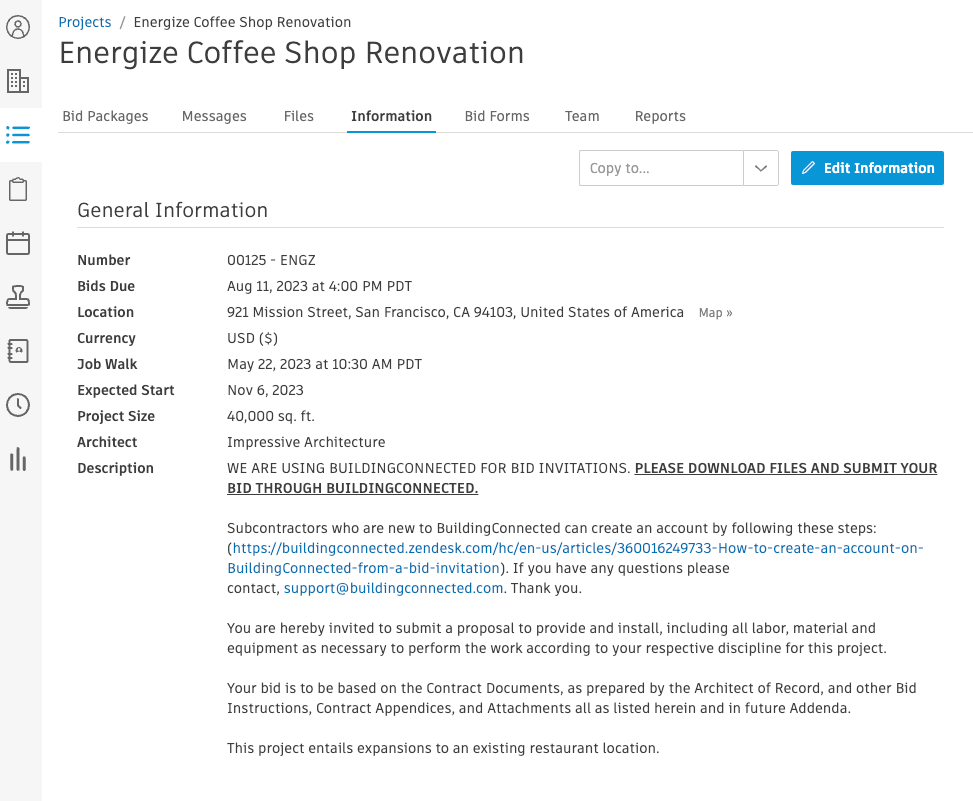This screenshot has height=801, width=973.
Task: Click the Bids Due date Aug 11, 2023
Action: click(320, 286)
